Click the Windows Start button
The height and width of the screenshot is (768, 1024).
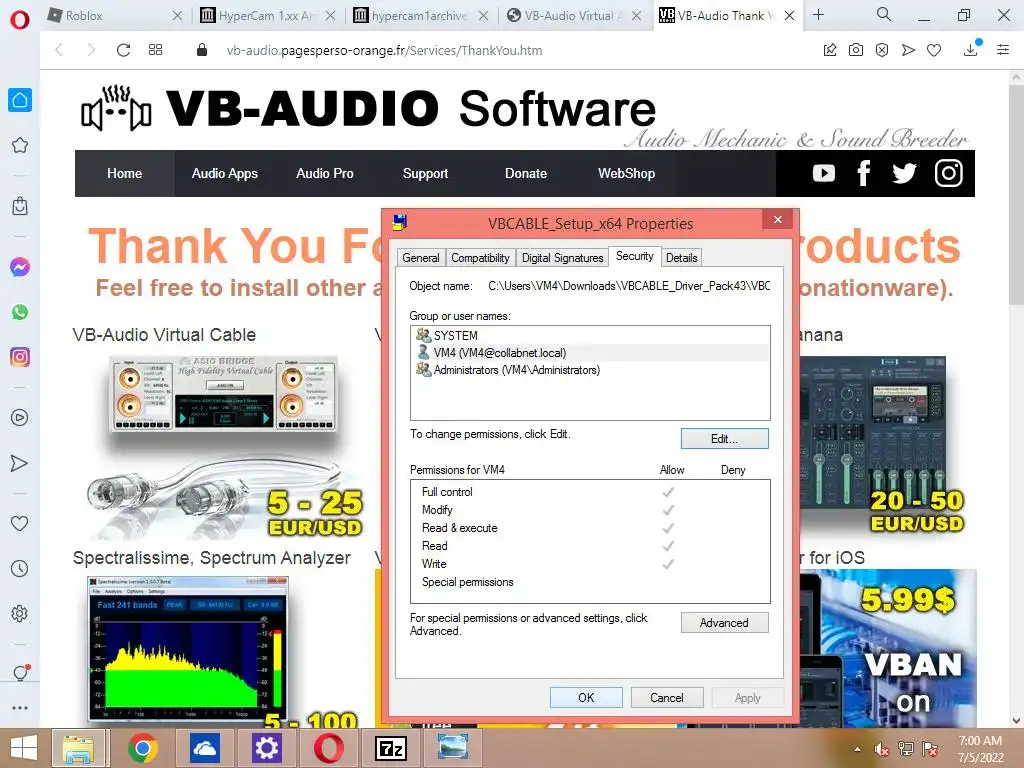(24, 748)
